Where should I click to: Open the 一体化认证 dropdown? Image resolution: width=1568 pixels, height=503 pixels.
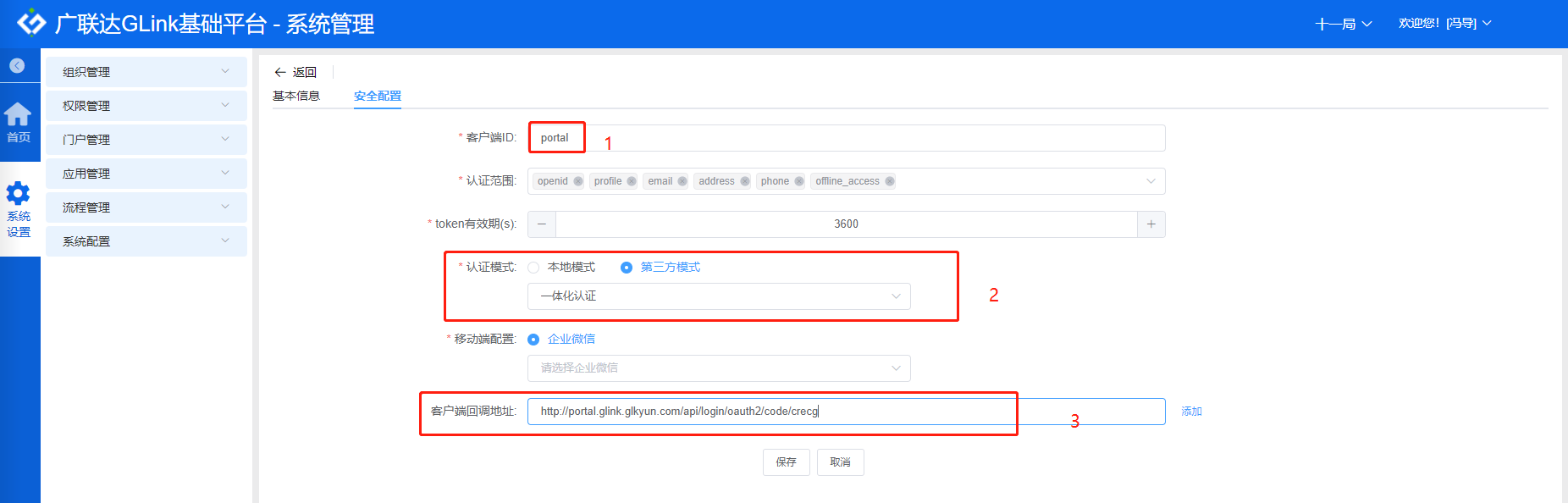(719, 296)
